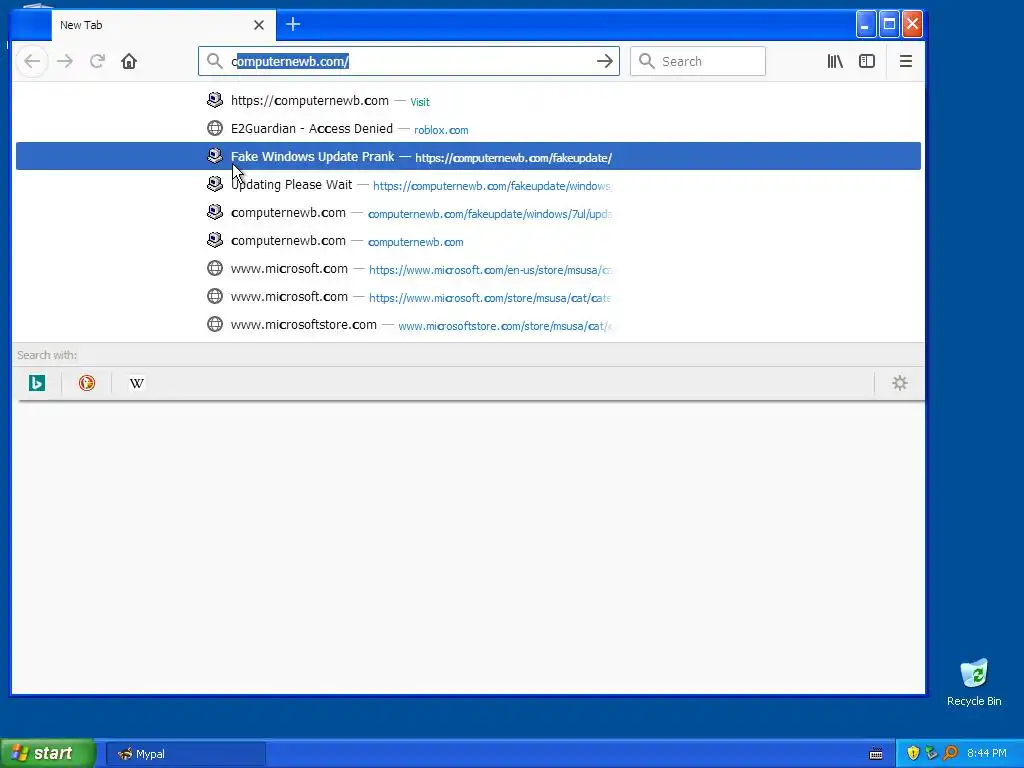This screenshot has width=1024, height=768.
Task: Click the address bar URL field
Action: 409,61
